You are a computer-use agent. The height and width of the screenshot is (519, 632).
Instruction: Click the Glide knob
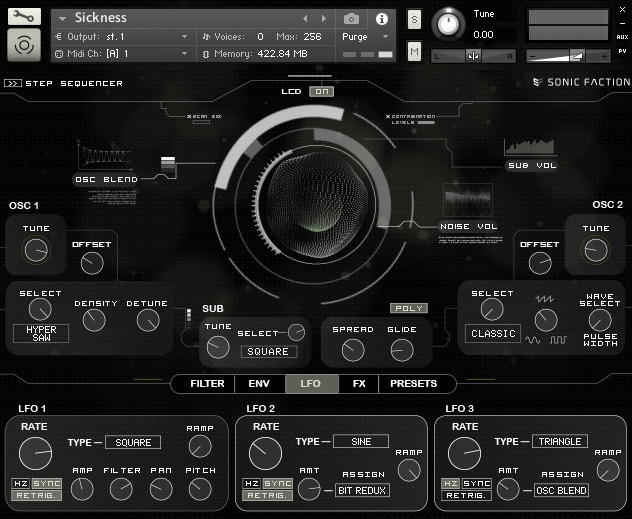402,350
